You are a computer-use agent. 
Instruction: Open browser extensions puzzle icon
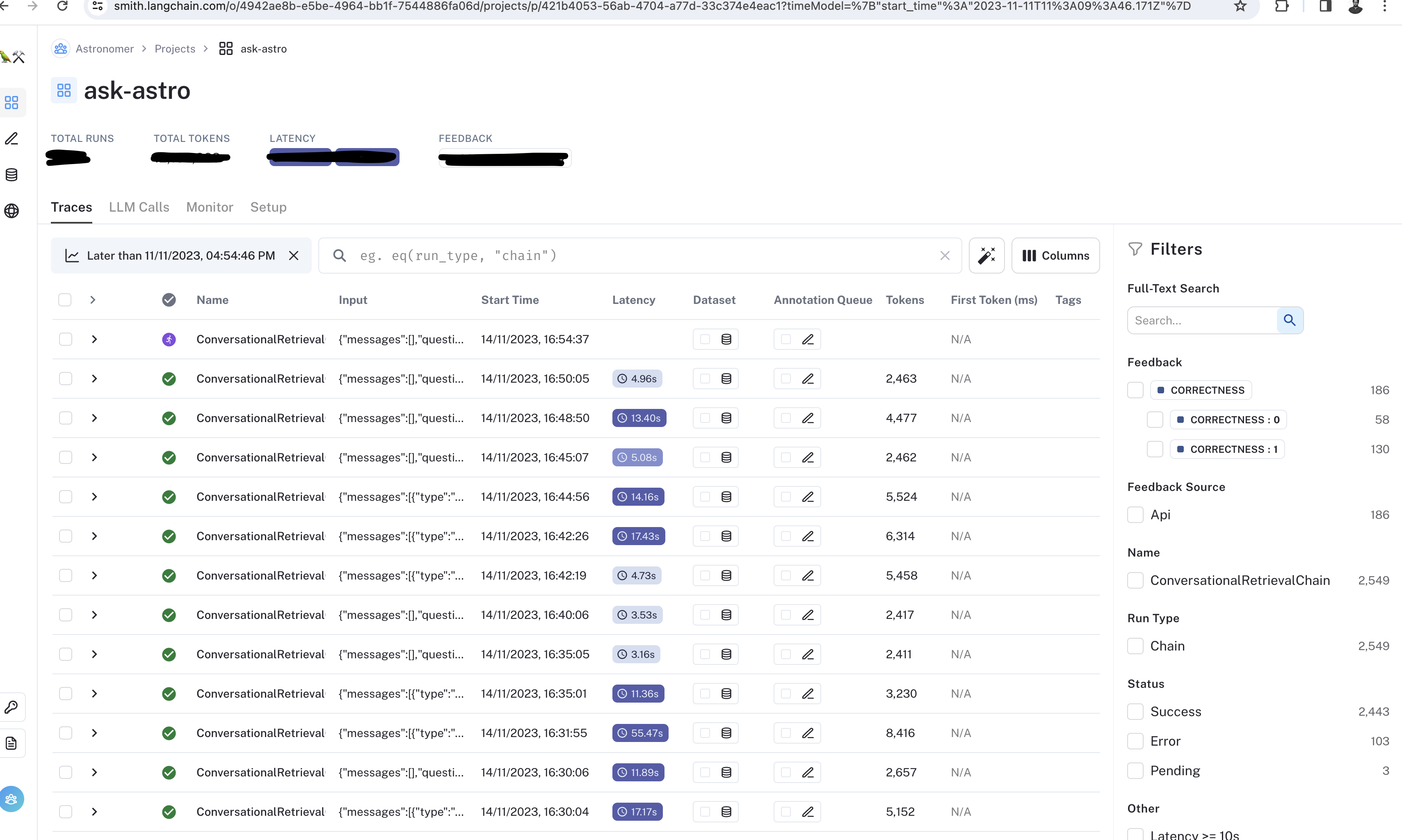click(1281, 6)
